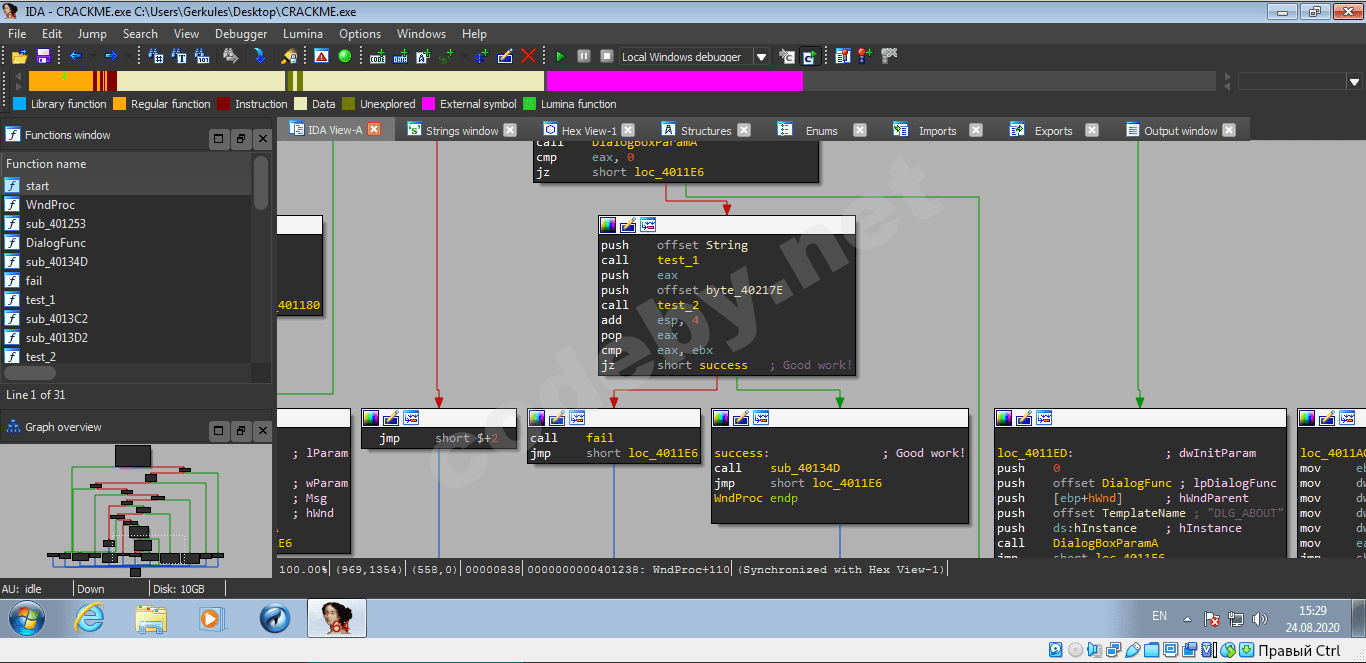Expand the navigation band dropdown at right
1366x663 pixels.
1355,82
